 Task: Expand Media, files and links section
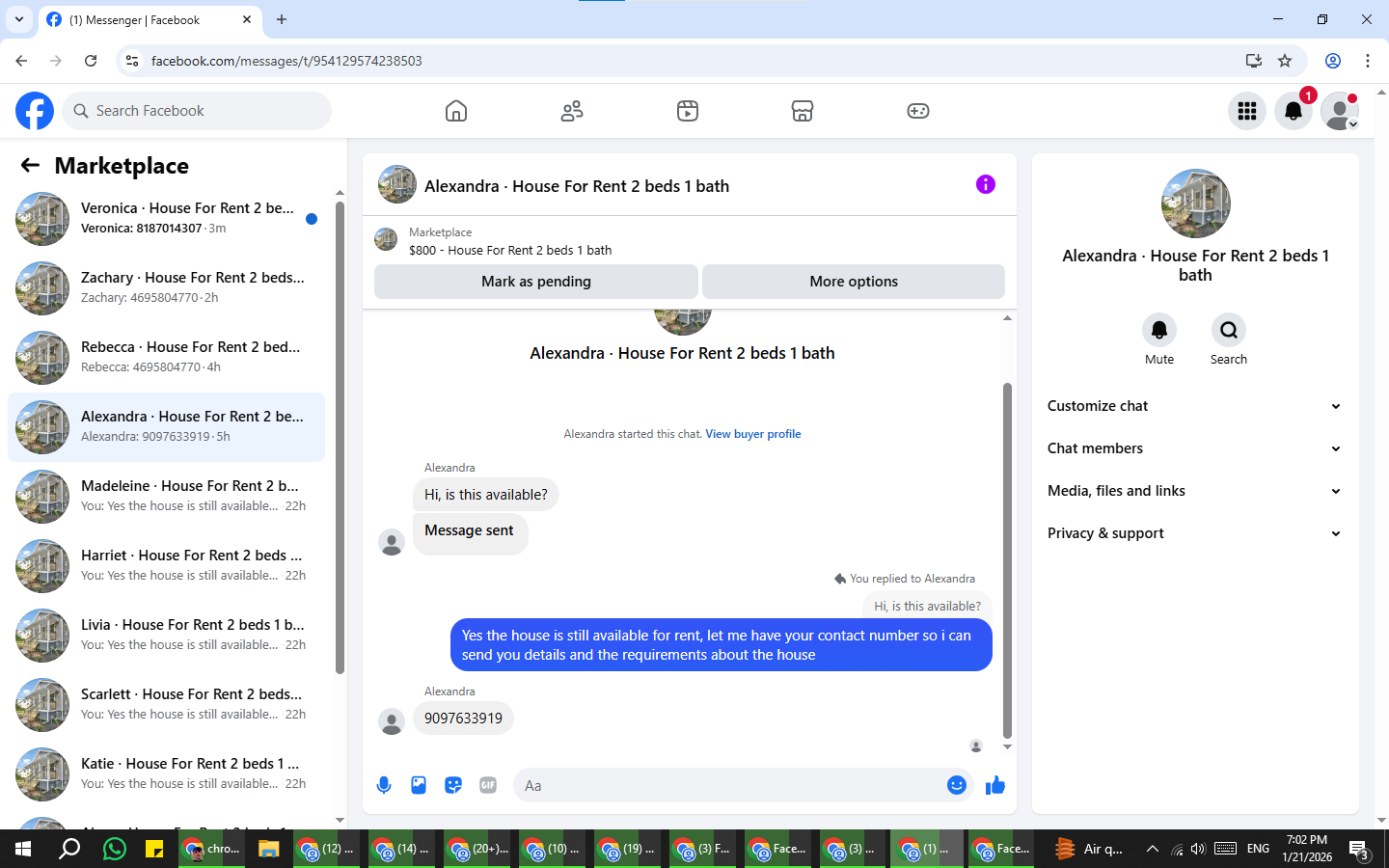click(1195, 491)
